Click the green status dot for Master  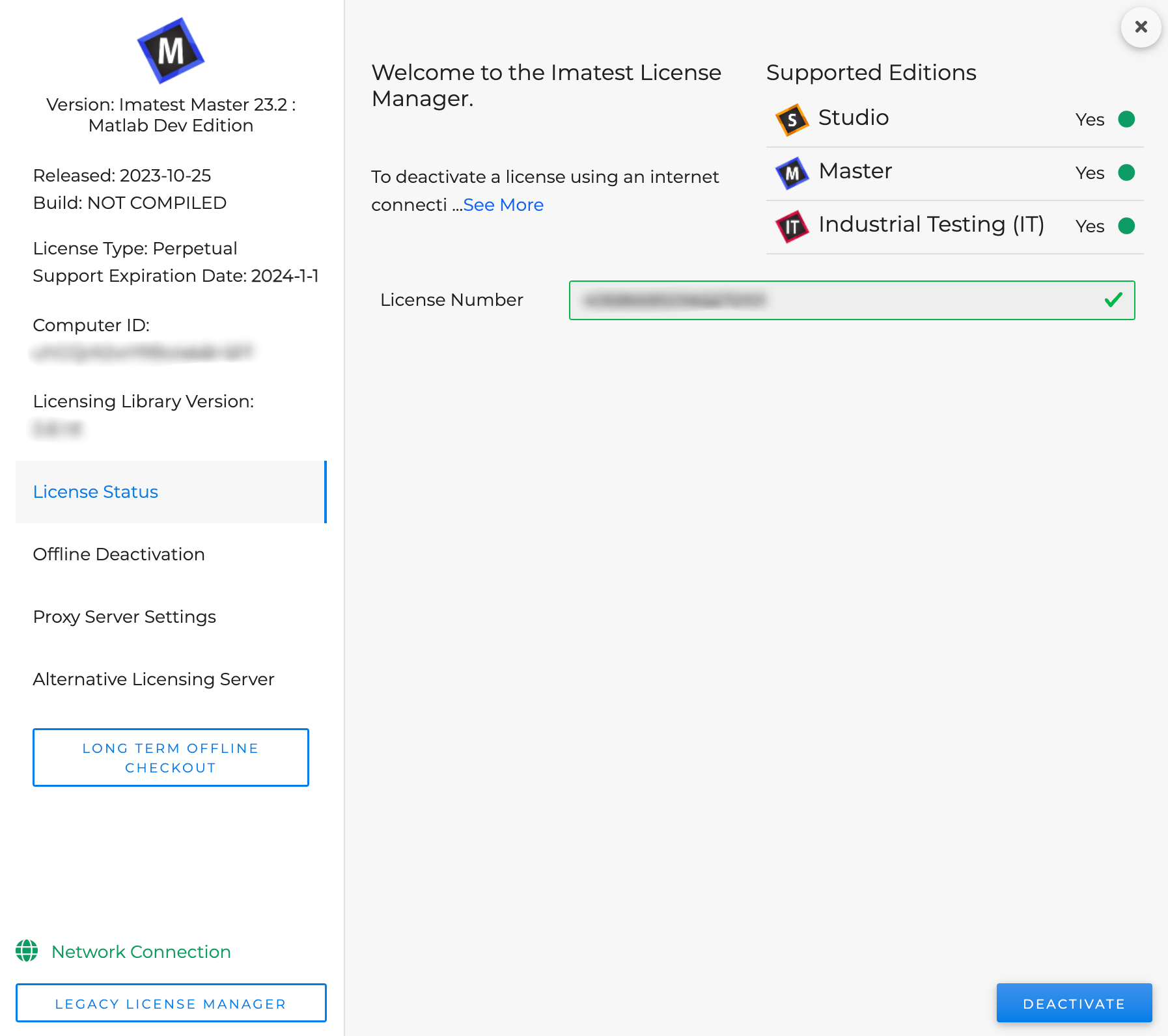[x=1126, y=172]
